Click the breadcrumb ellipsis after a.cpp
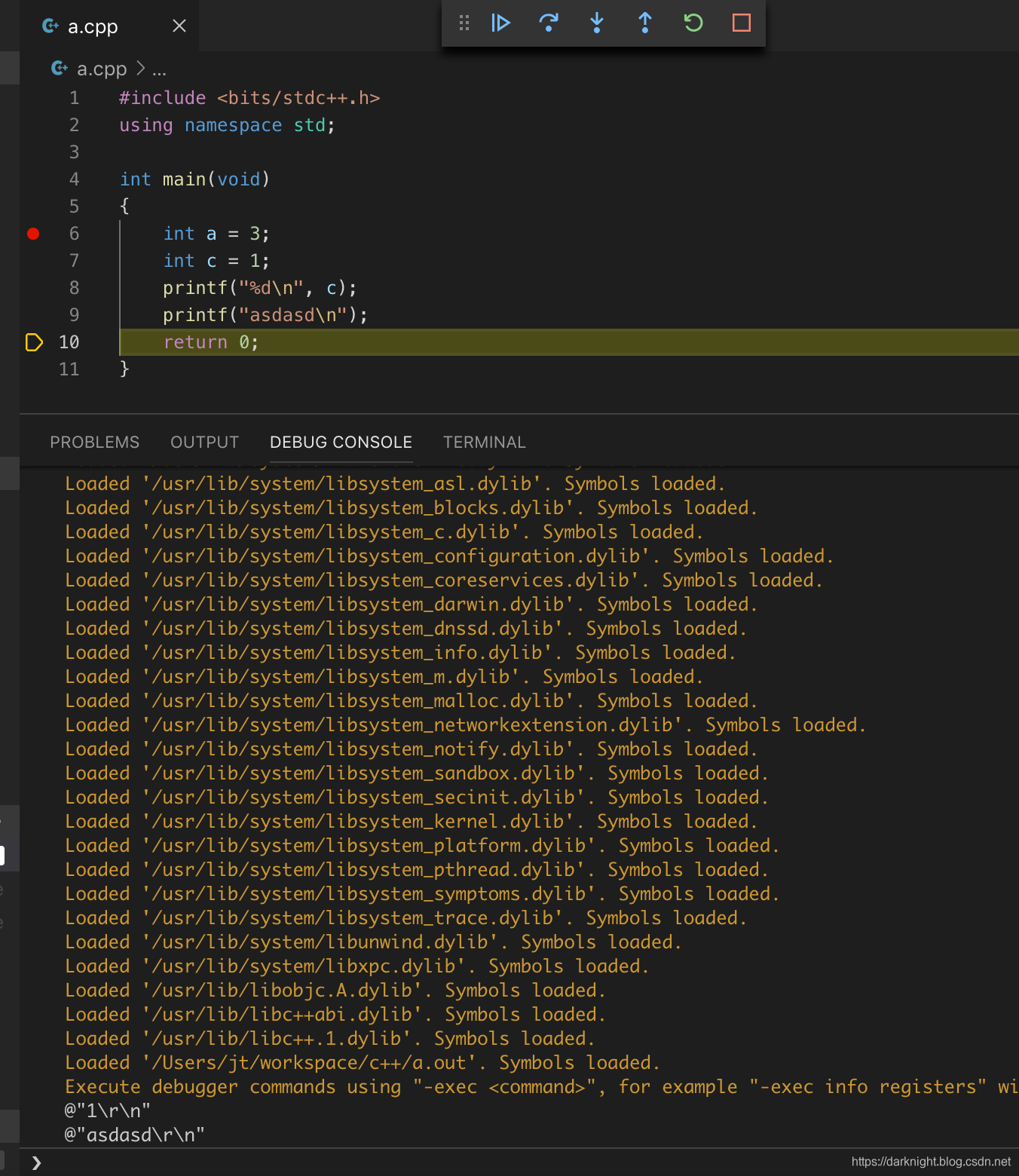The width and height of the screenshot is (1019, 1176). point(159,69)
